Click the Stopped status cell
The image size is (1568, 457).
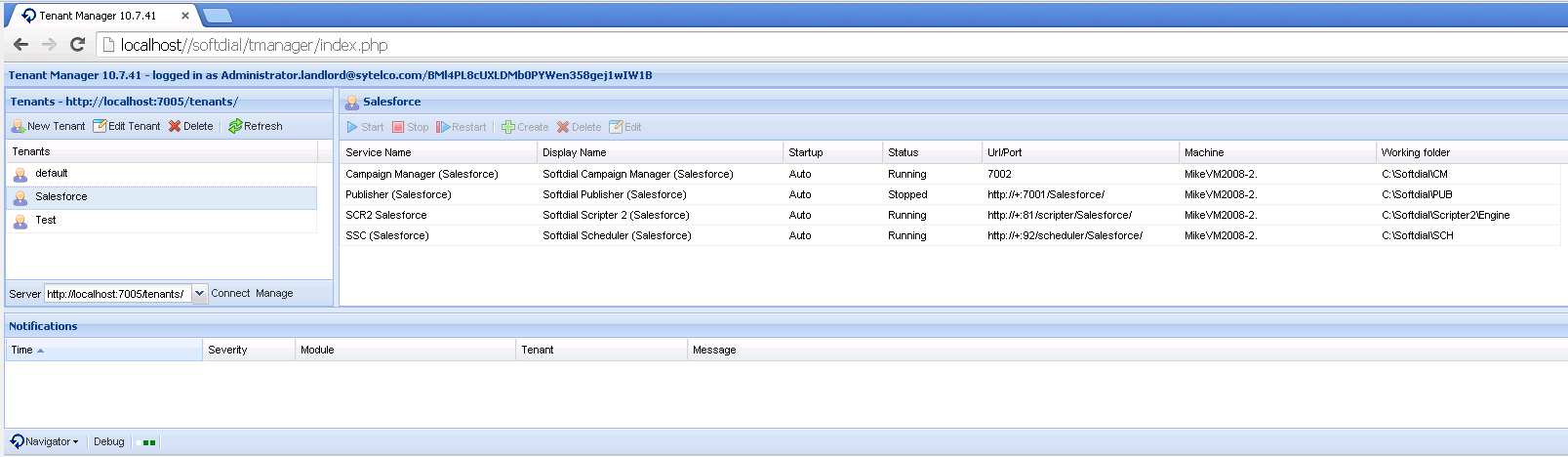point(907,194)
